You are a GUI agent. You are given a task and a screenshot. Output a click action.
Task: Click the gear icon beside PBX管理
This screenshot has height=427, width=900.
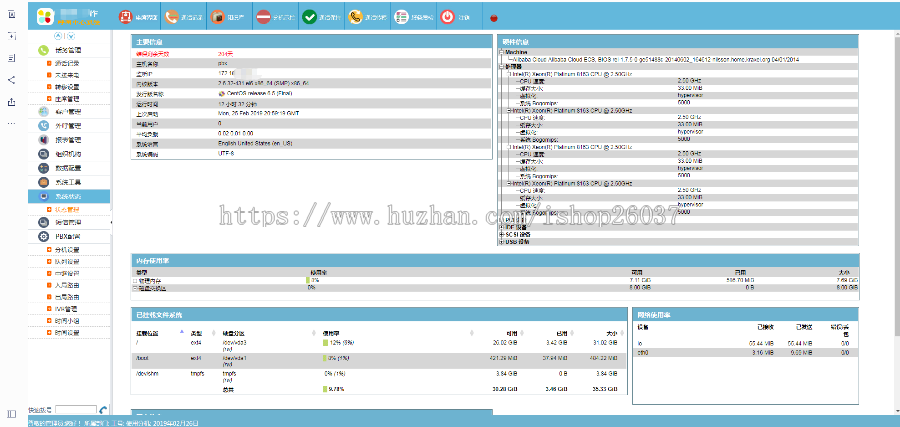[43, 236]
